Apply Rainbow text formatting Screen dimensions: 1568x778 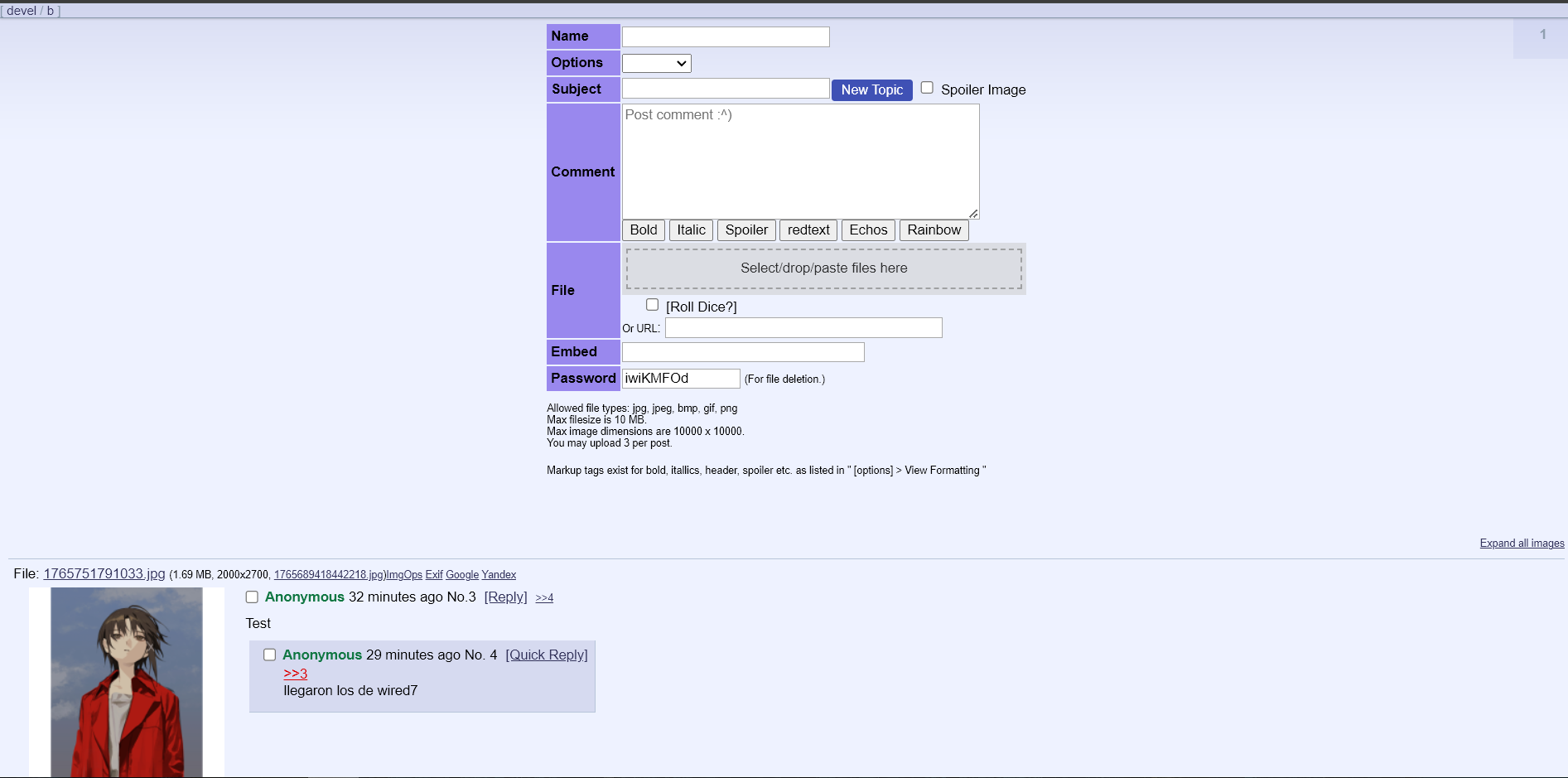tap(934, 230)
